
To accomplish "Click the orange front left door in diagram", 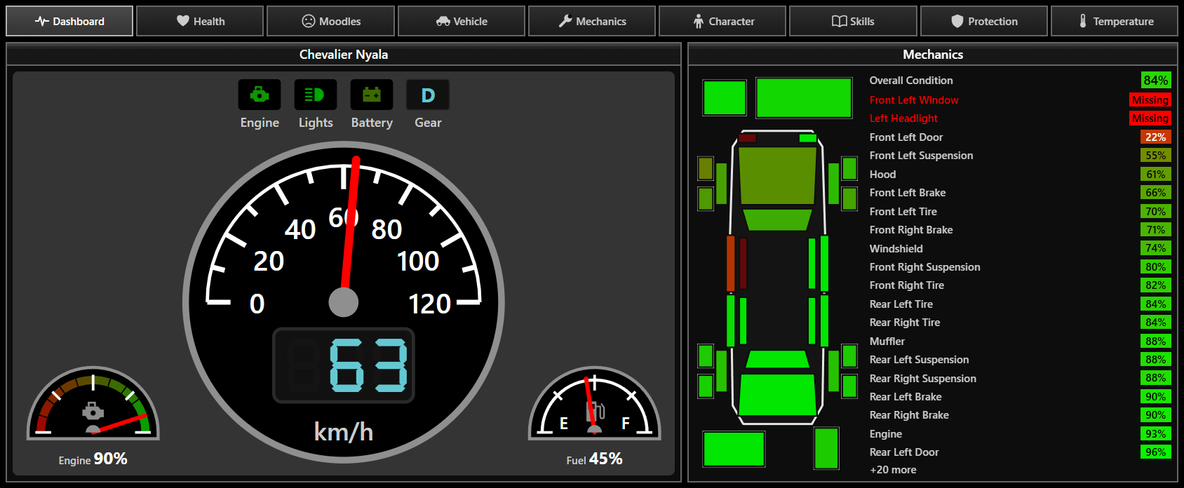I will click(730, 264).
